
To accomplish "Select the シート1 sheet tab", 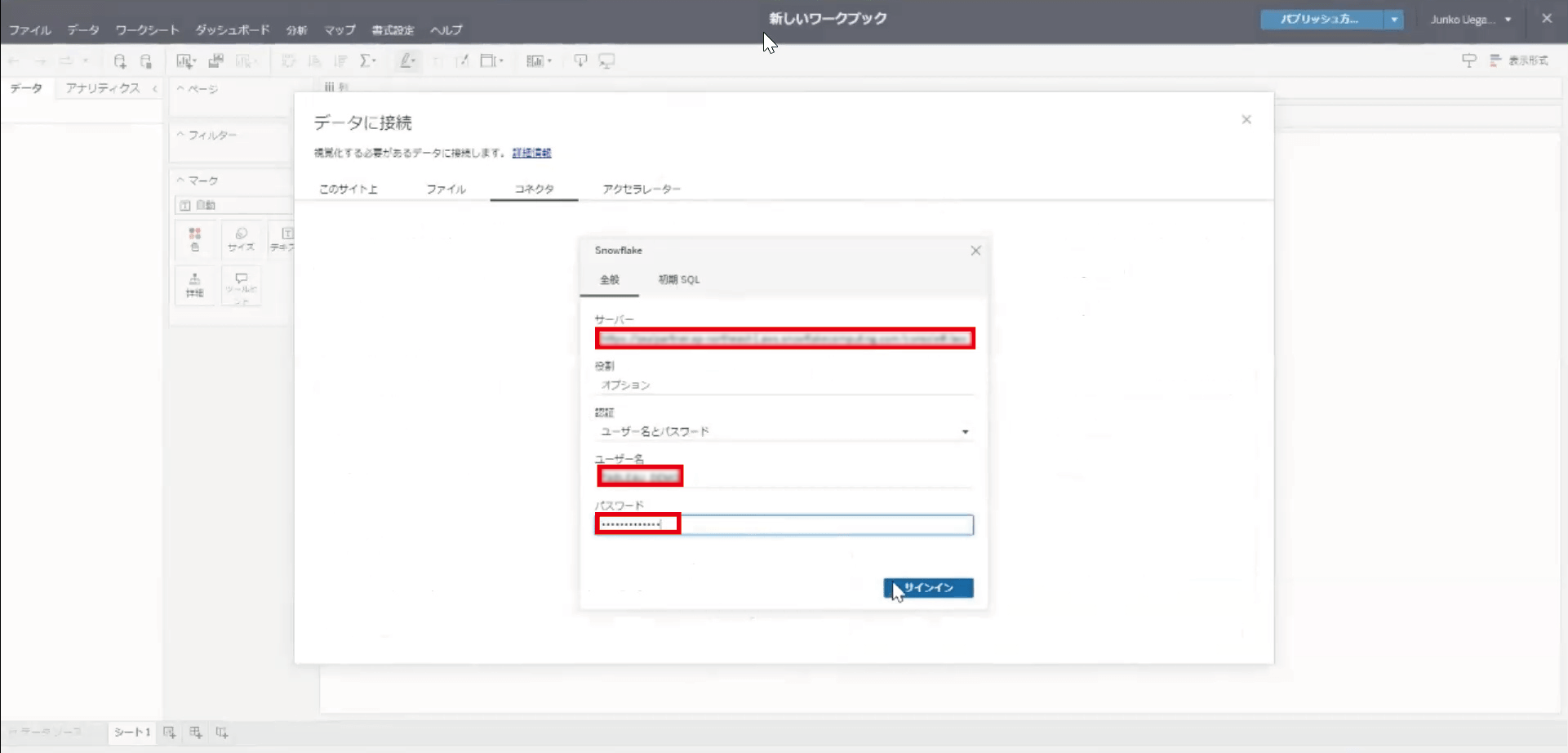I will (x=131, y=733).
